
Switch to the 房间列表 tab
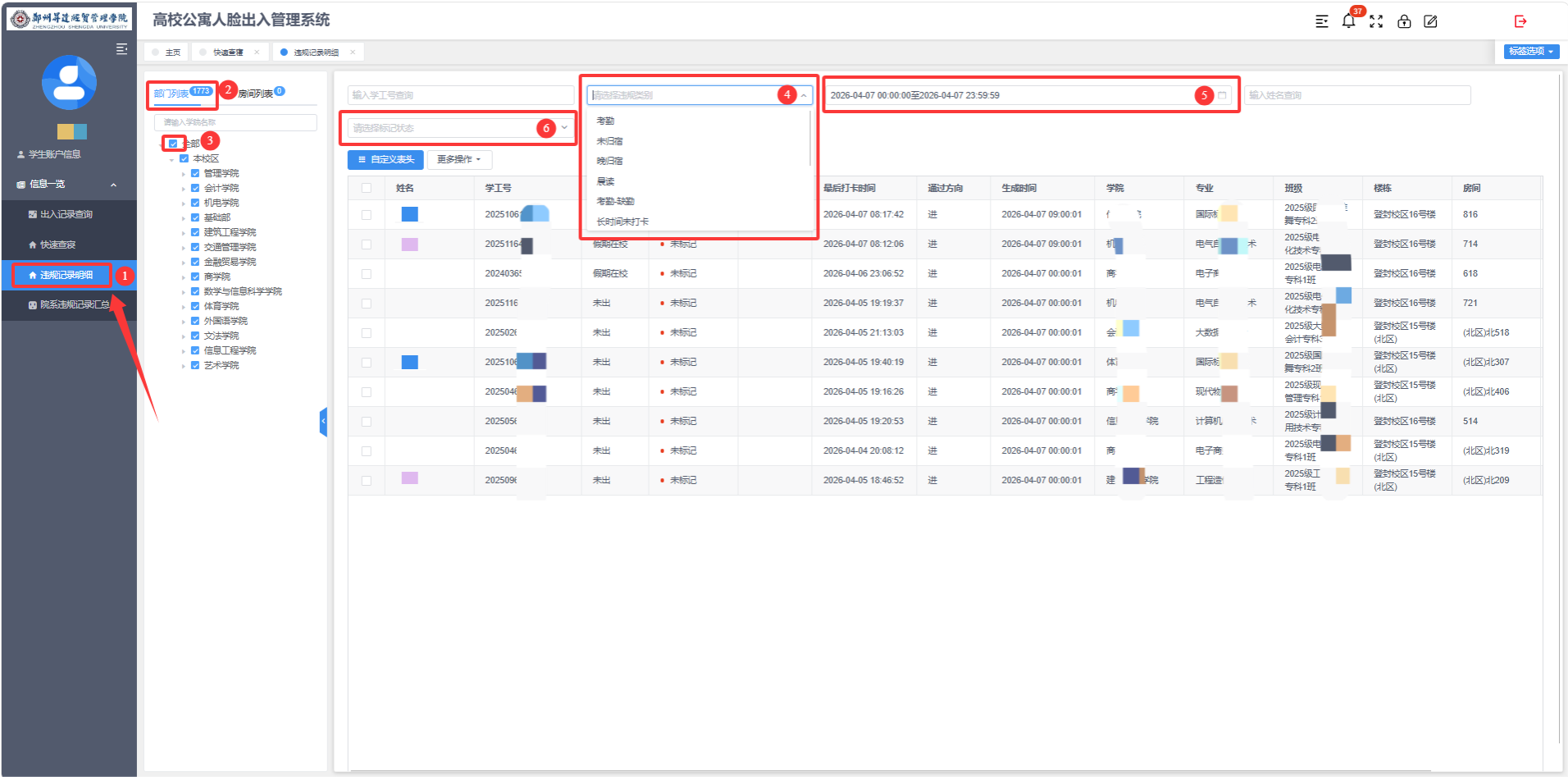pyautogui.click(x=256, y=94)
